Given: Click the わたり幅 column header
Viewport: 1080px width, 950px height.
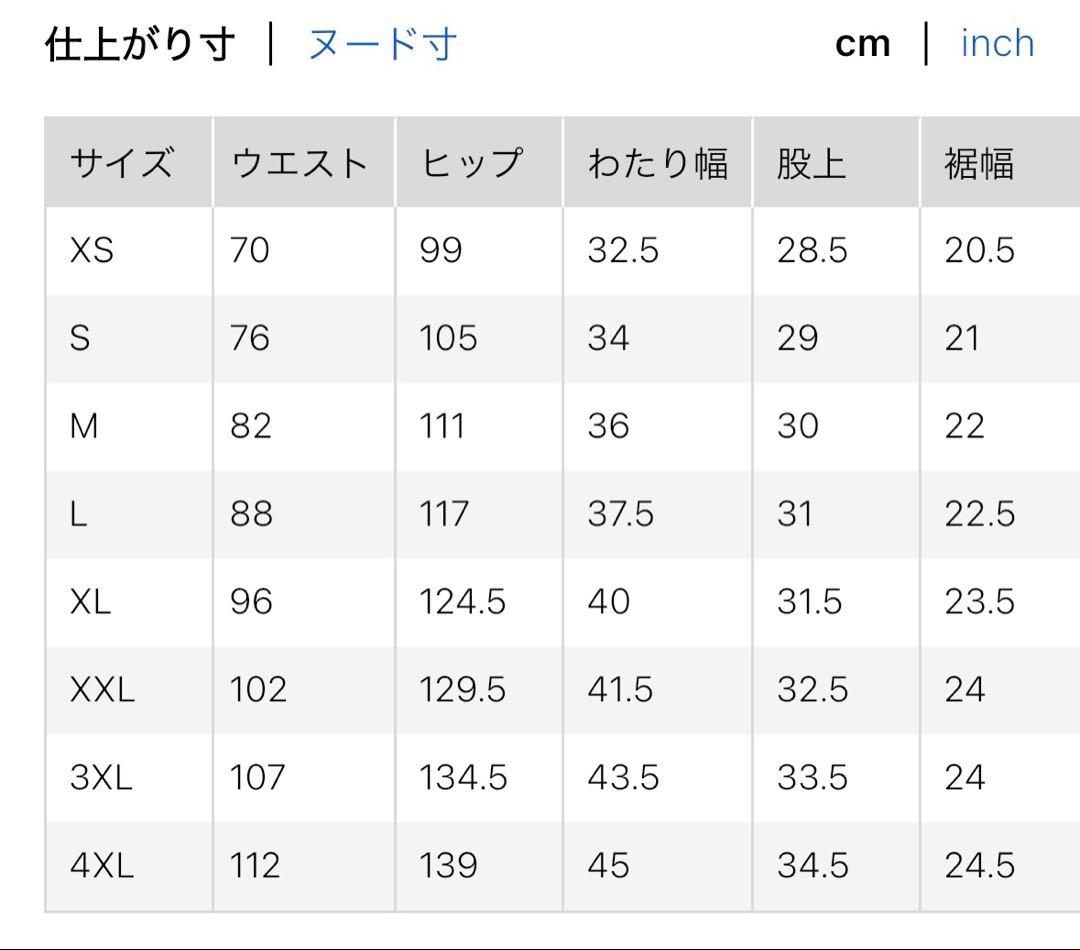Looking at the screenshot, I should (657, 163).
